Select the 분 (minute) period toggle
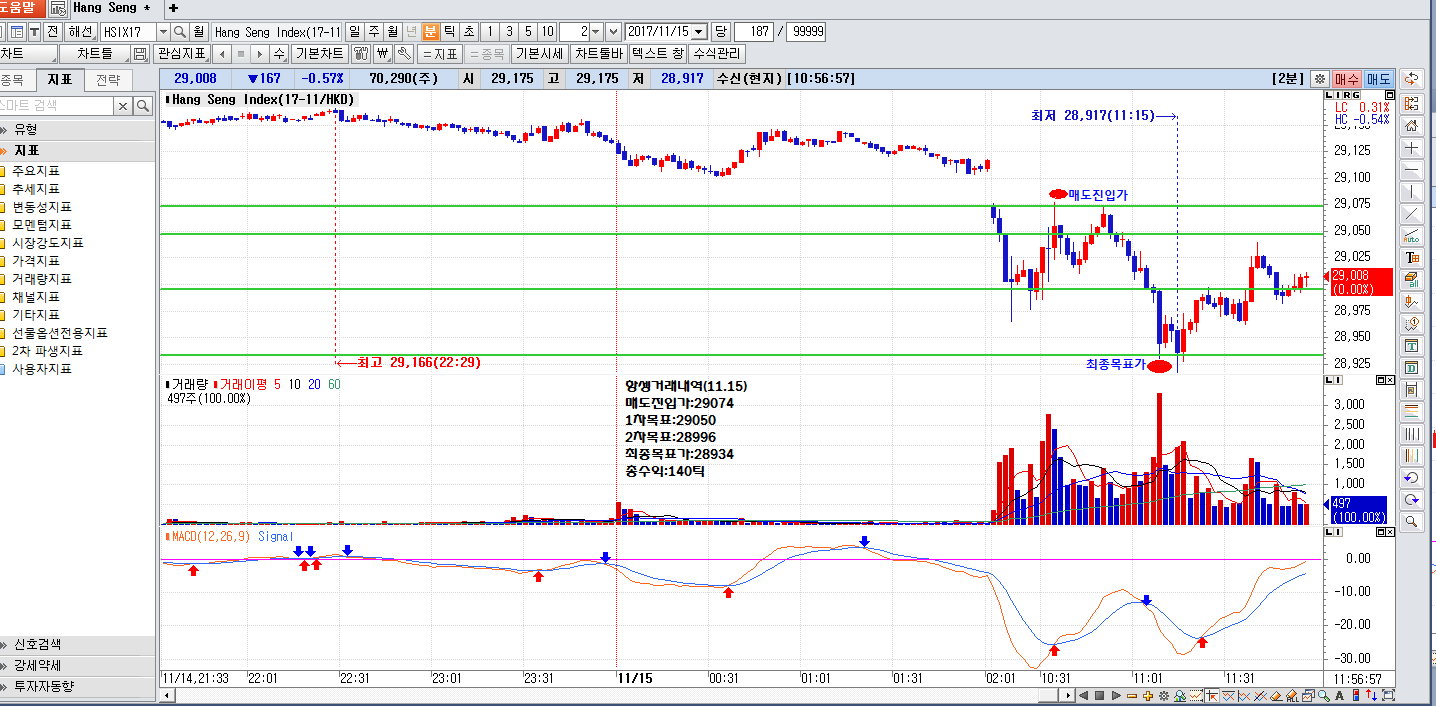The height and width of the screenshot is (706, 1436). (431, 32)
